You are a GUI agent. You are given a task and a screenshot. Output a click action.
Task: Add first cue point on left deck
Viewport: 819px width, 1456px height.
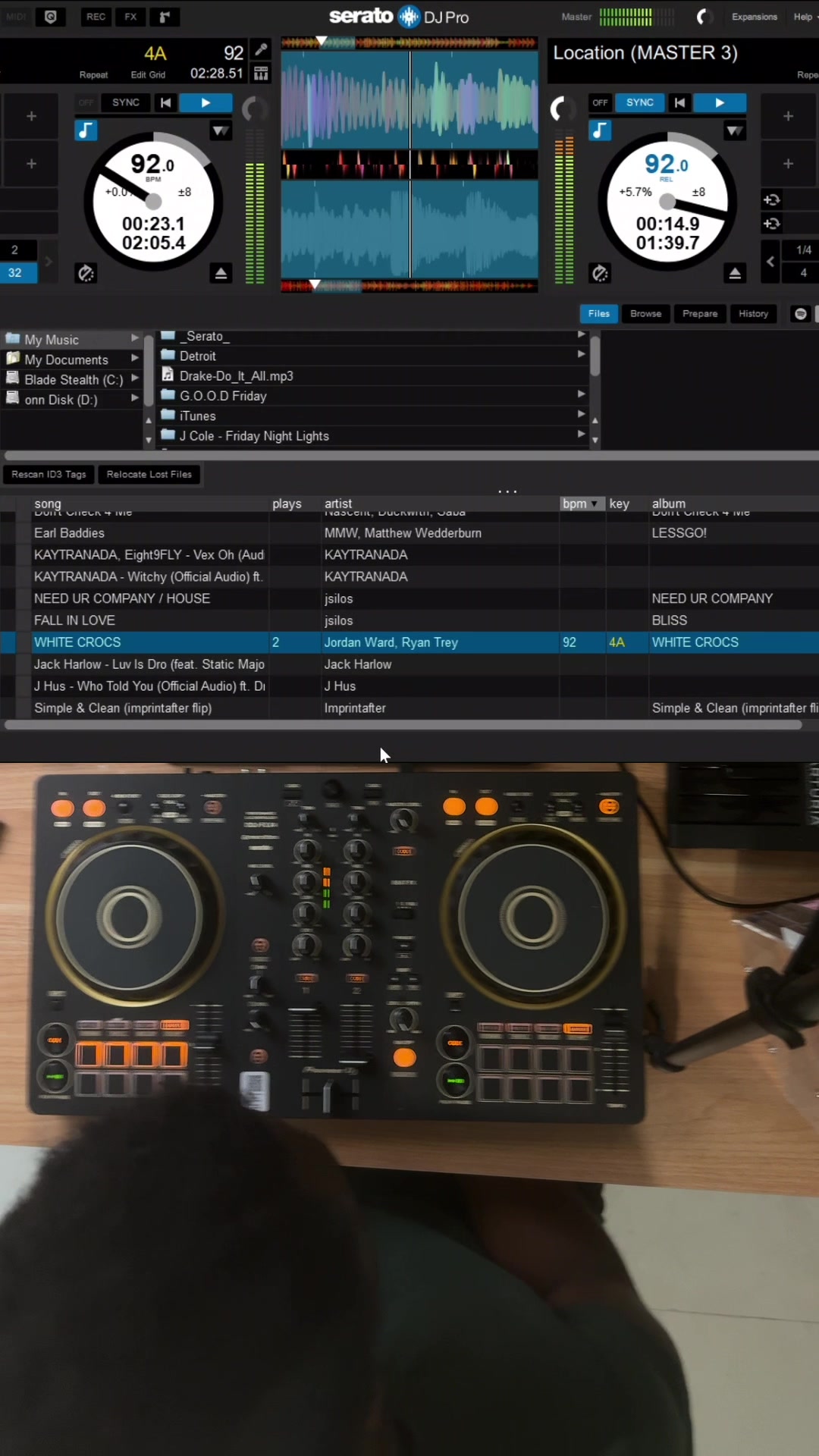tap(31, 116)
